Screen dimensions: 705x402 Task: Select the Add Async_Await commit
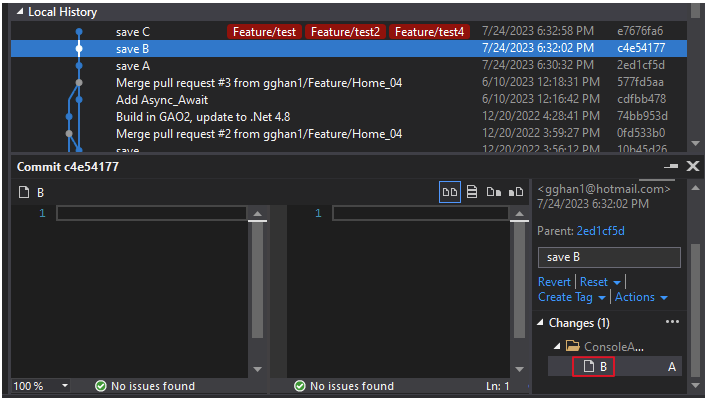[x=349, y=99]
